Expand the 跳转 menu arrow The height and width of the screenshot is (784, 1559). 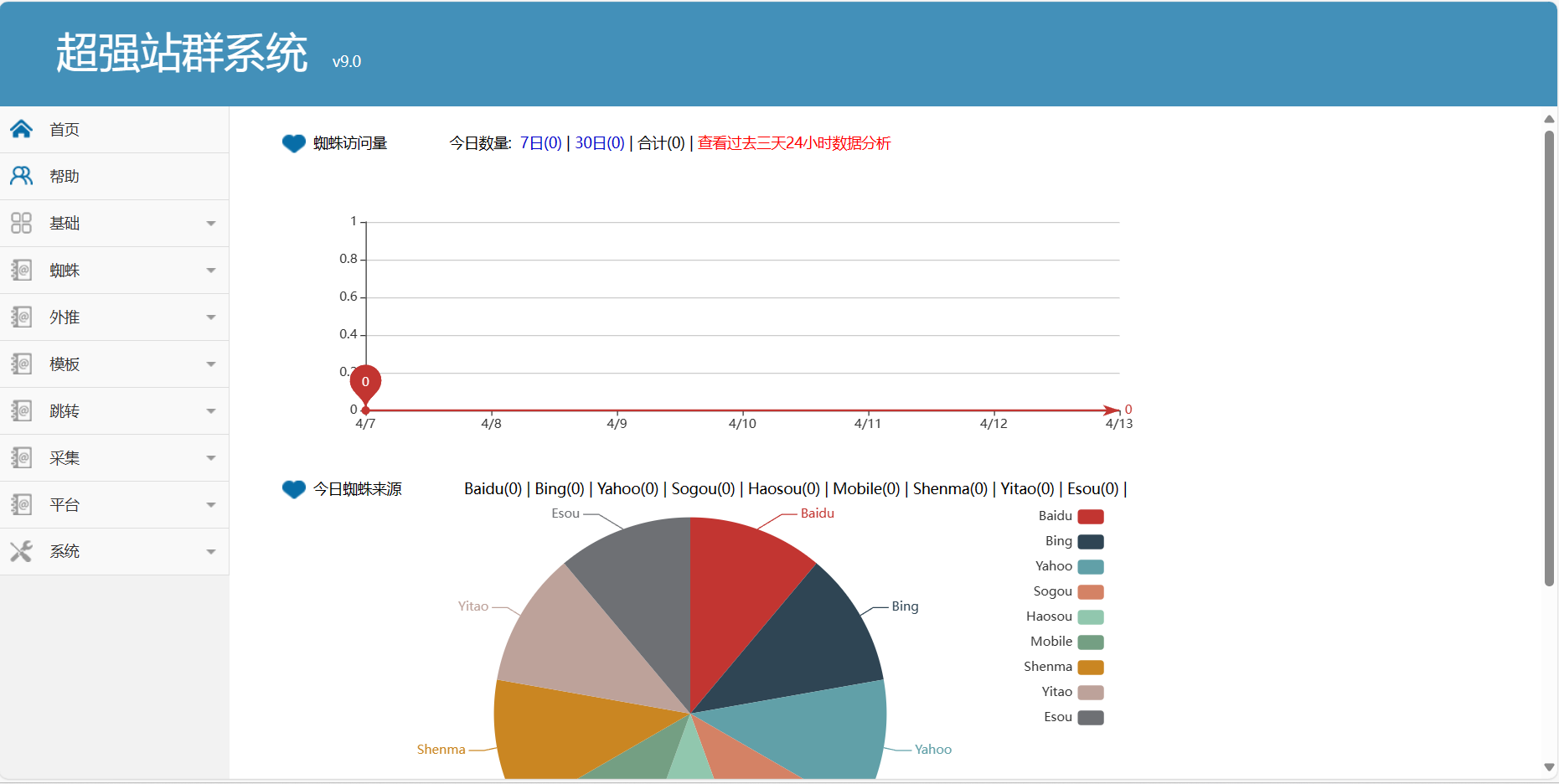pyautogui.click(x=211, y=411)
